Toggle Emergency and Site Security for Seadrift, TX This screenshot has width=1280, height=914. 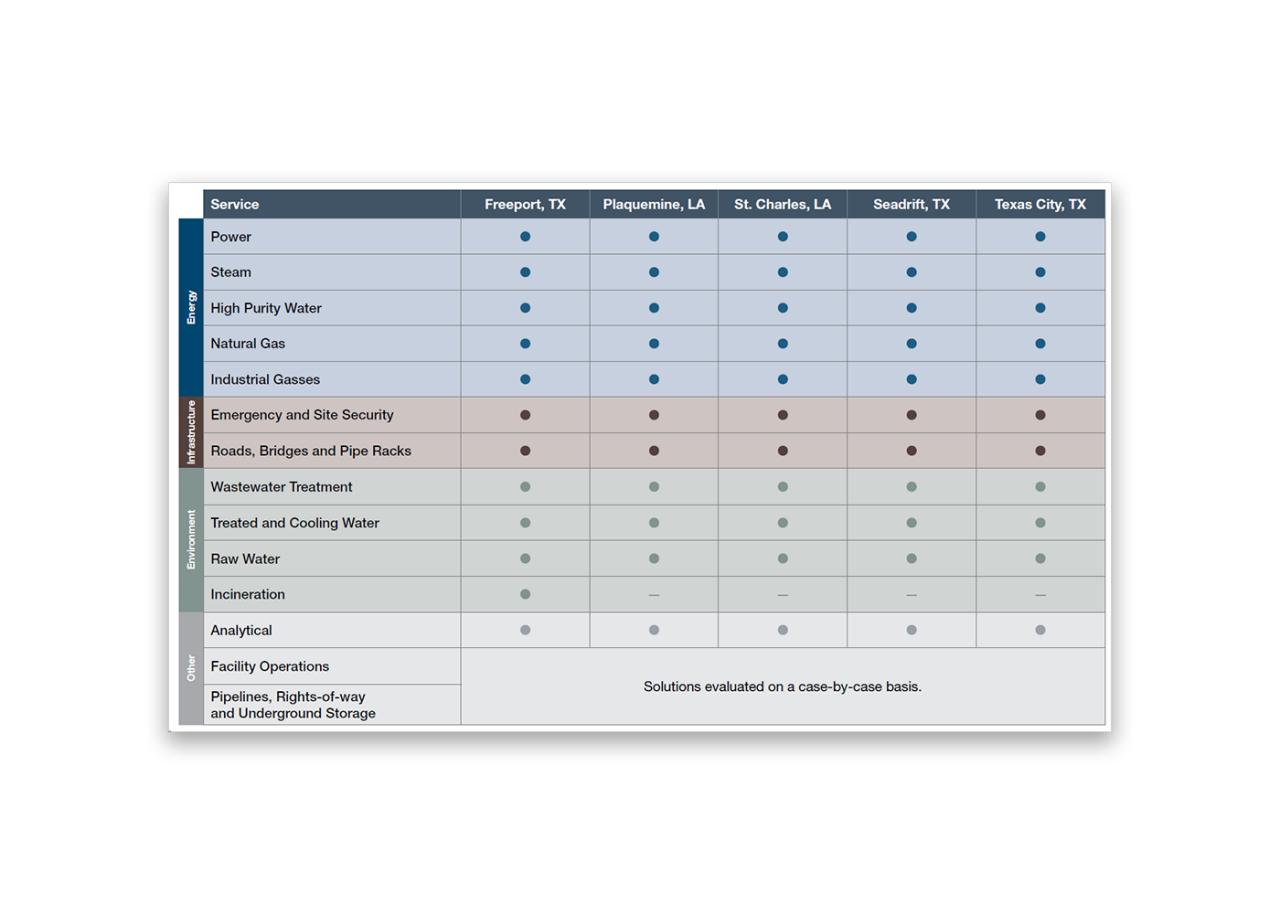click(911, 414)
